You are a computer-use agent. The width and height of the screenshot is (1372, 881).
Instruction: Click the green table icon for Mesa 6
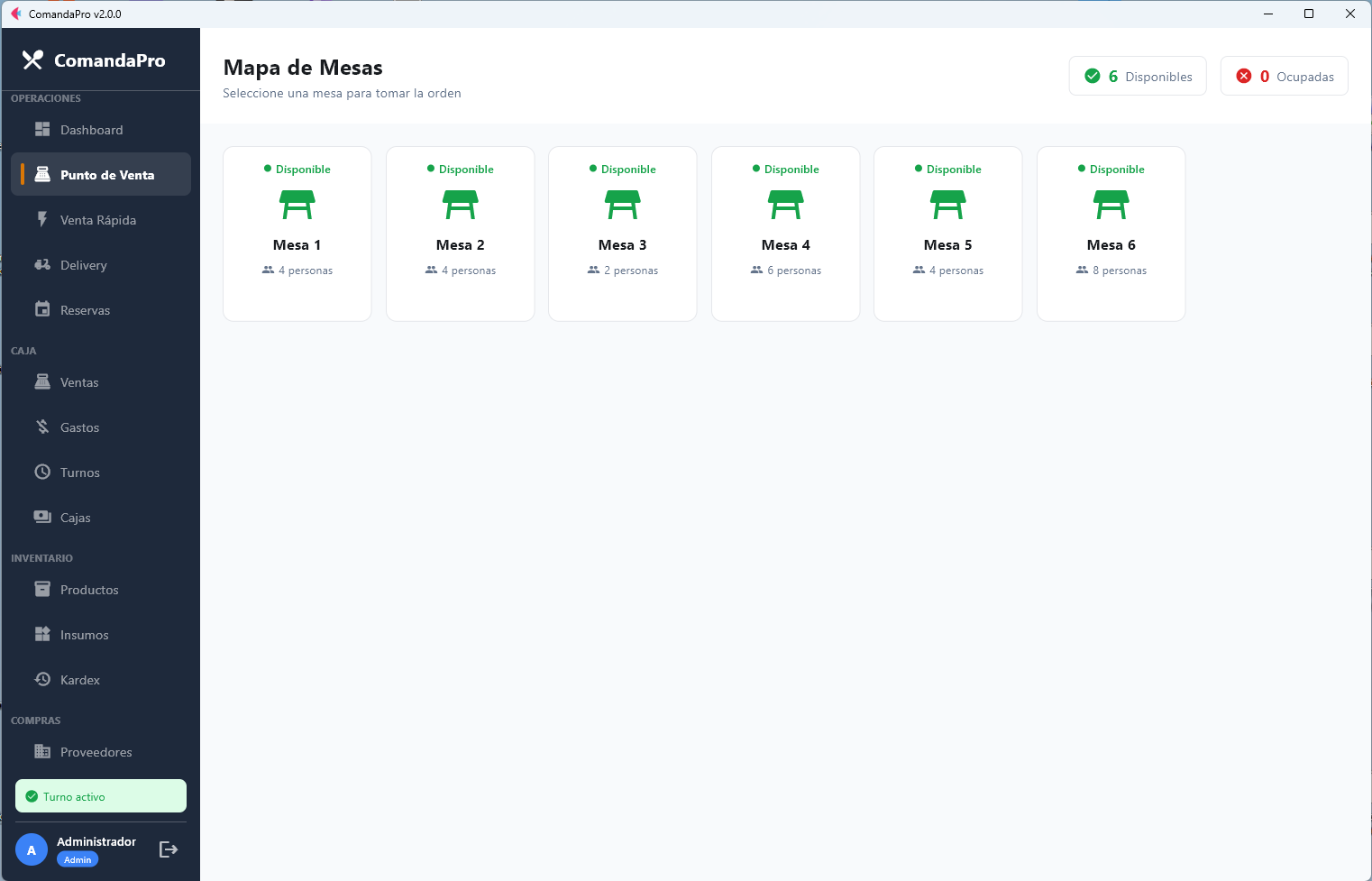click(x=1111, y=205)
